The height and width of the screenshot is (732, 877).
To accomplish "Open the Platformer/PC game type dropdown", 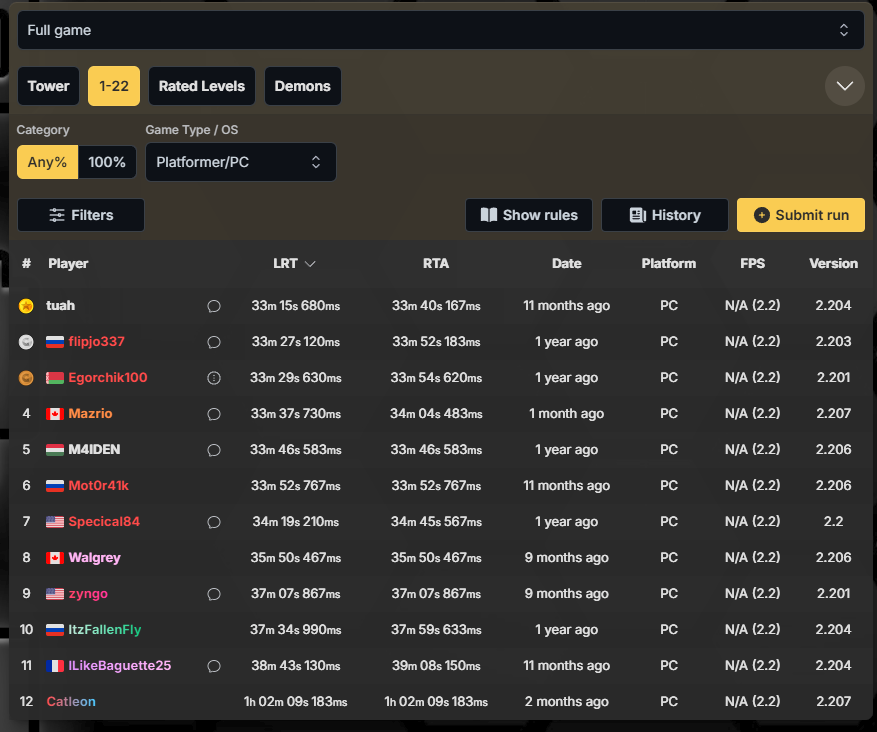I will (241, 162).
